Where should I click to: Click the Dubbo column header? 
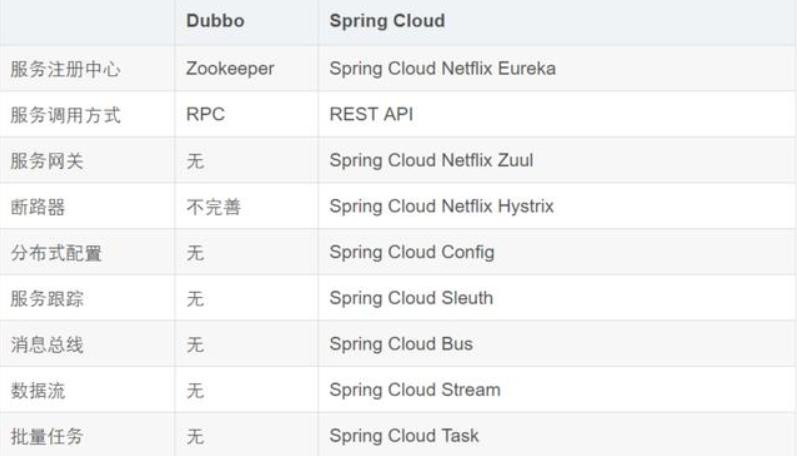coord(214,22)
